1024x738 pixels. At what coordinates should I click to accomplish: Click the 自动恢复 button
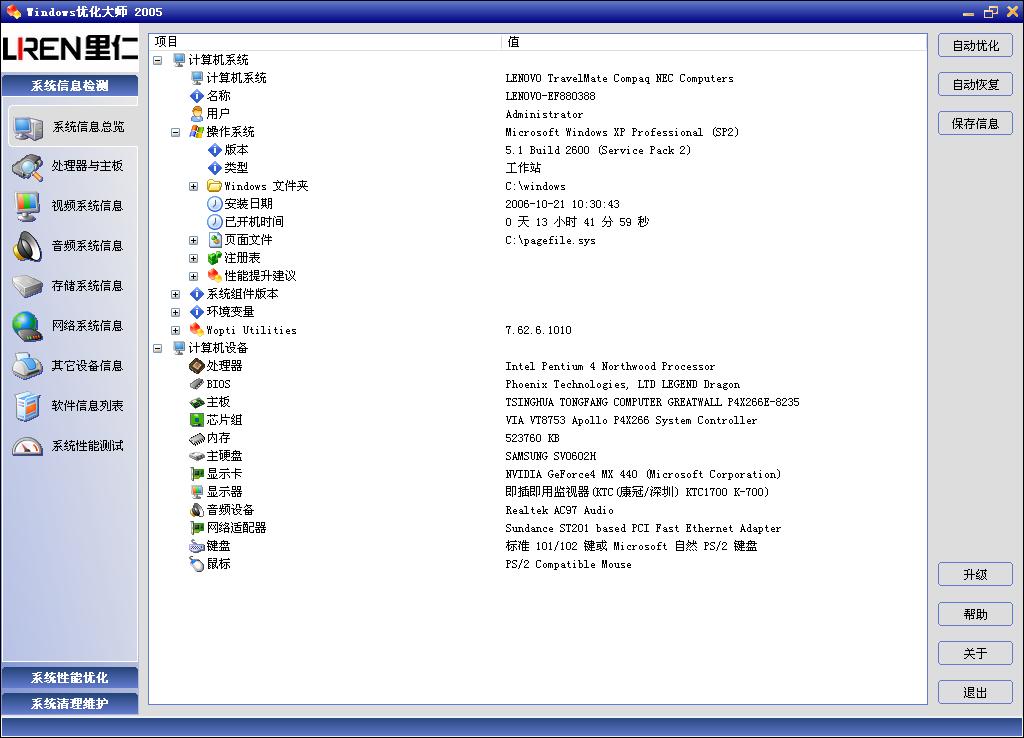coord(975,84)
